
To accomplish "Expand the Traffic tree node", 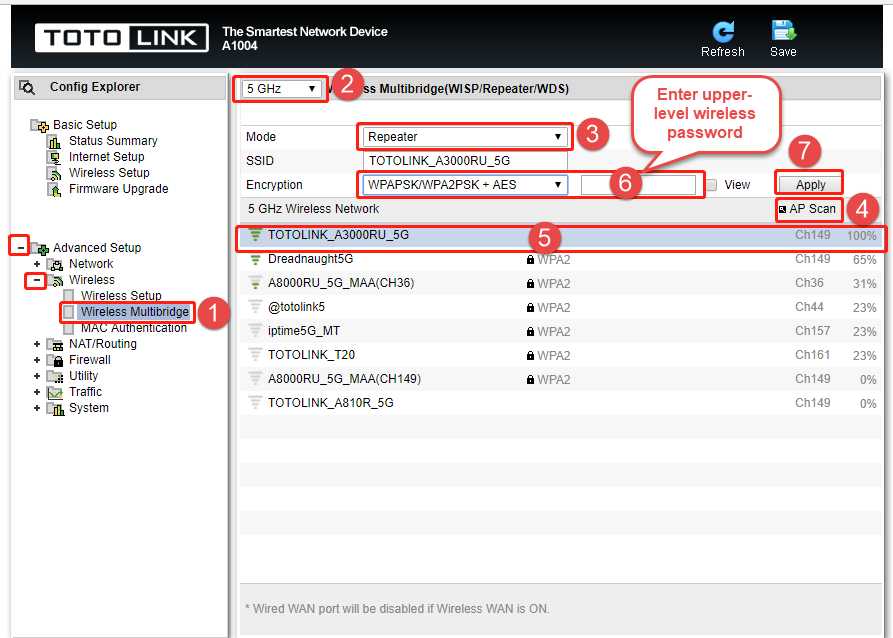I will (x=37, y=392).
